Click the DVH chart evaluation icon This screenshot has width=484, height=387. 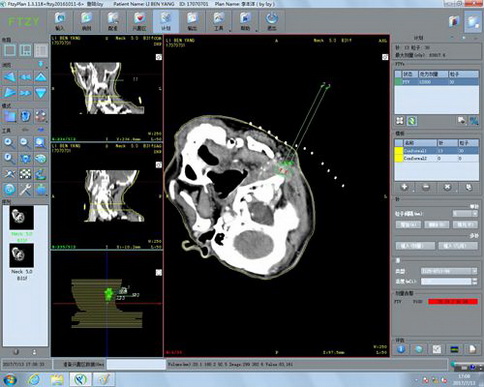(x=437, y=349)
